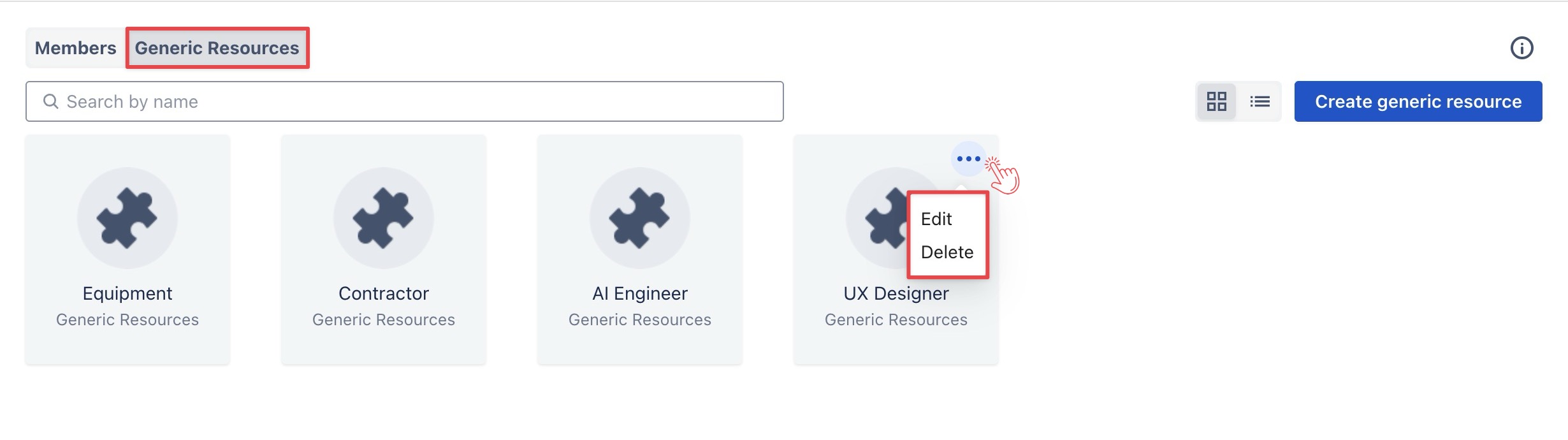Viewport: 1568px width, 440px height.
Task: Open the AI Engineer resource name
Action: point(639,293)
